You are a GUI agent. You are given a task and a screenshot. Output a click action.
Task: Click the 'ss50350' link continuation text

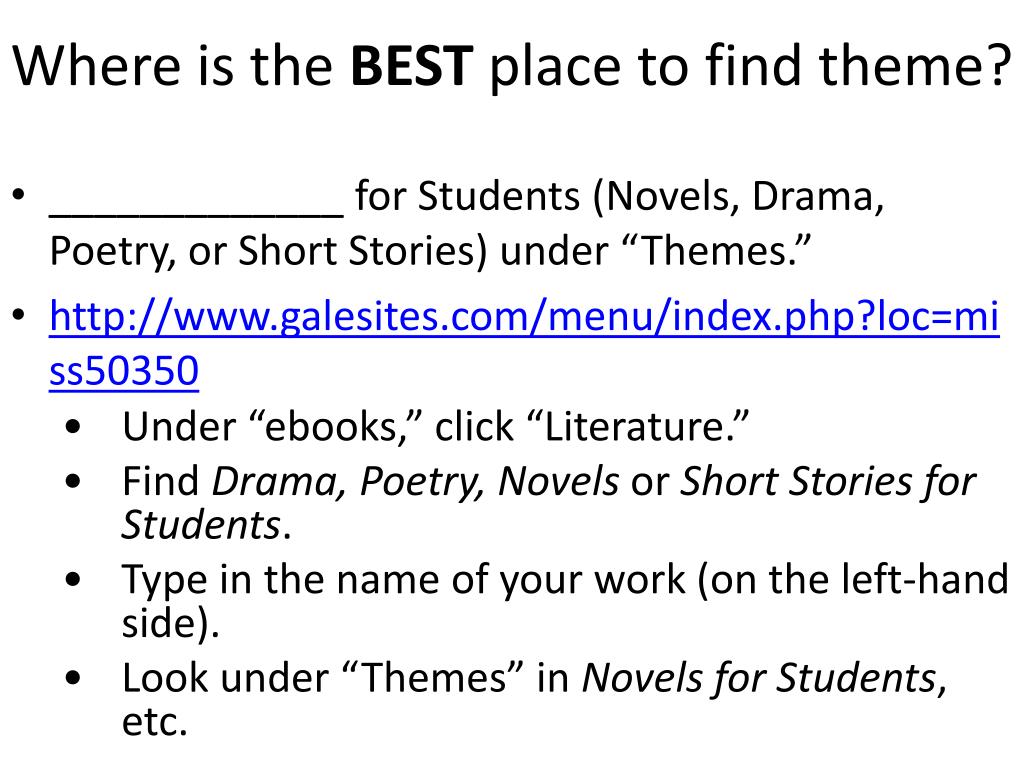(x=124, y=371)
